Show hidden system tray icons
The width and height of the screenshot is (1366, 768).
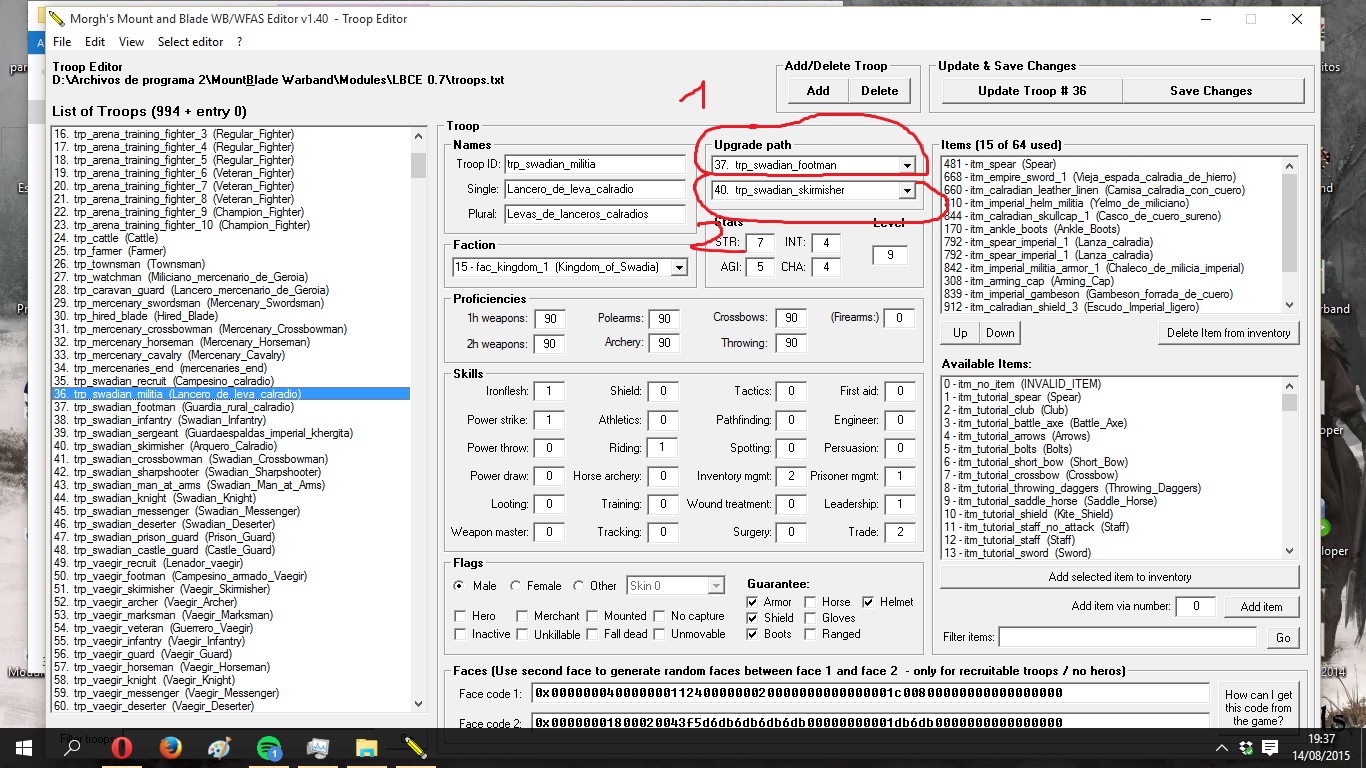pos(1222,747)
